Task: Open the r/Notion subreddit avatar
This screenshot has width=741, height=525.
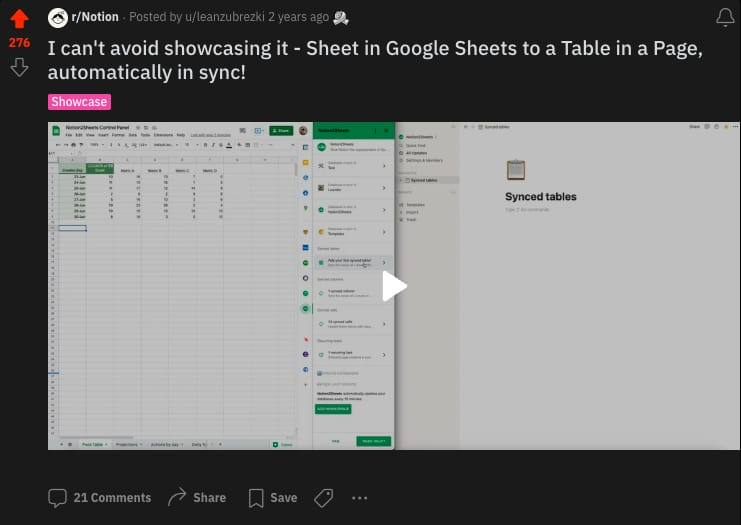Action: point(58,17)
